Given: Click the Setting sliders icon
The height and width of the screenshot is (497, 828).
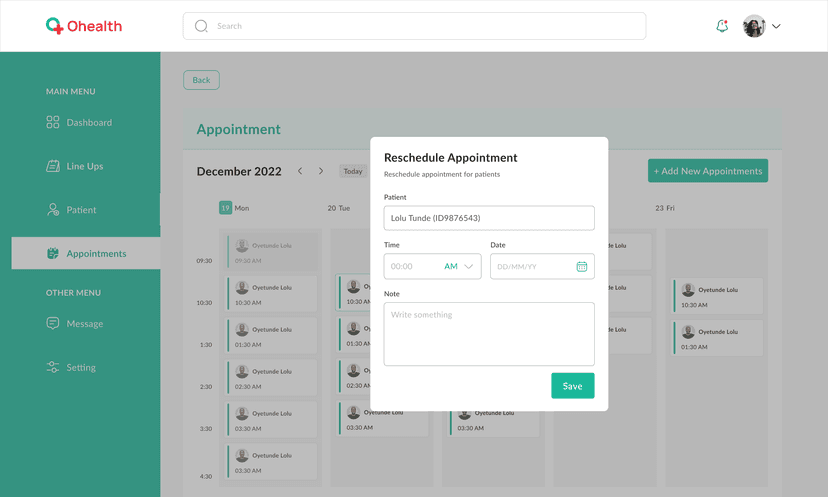Looking at the screenshot, I should point(53,368).
